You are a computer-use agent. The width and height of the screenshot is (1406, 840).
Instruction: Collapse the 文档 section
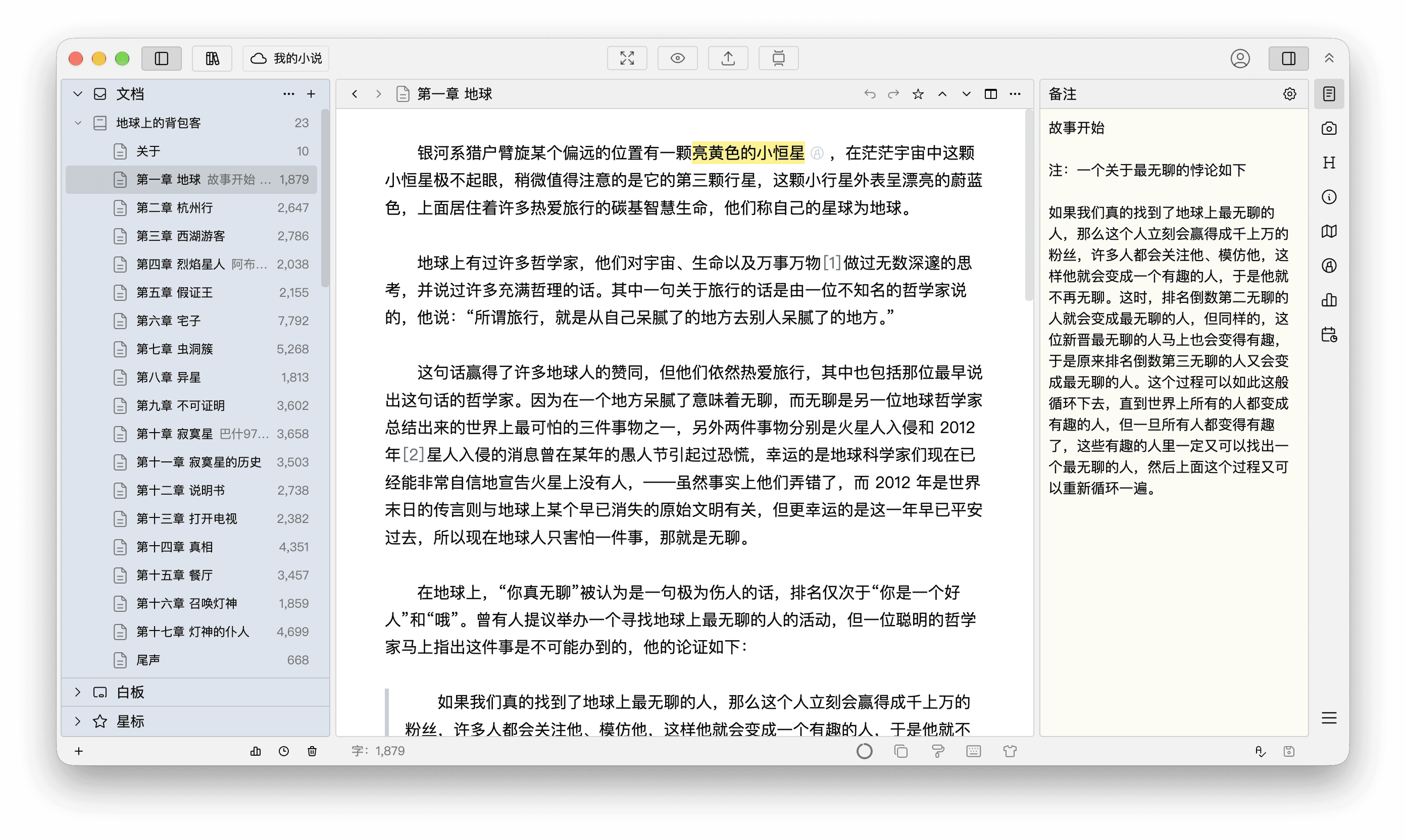point(78,94)
